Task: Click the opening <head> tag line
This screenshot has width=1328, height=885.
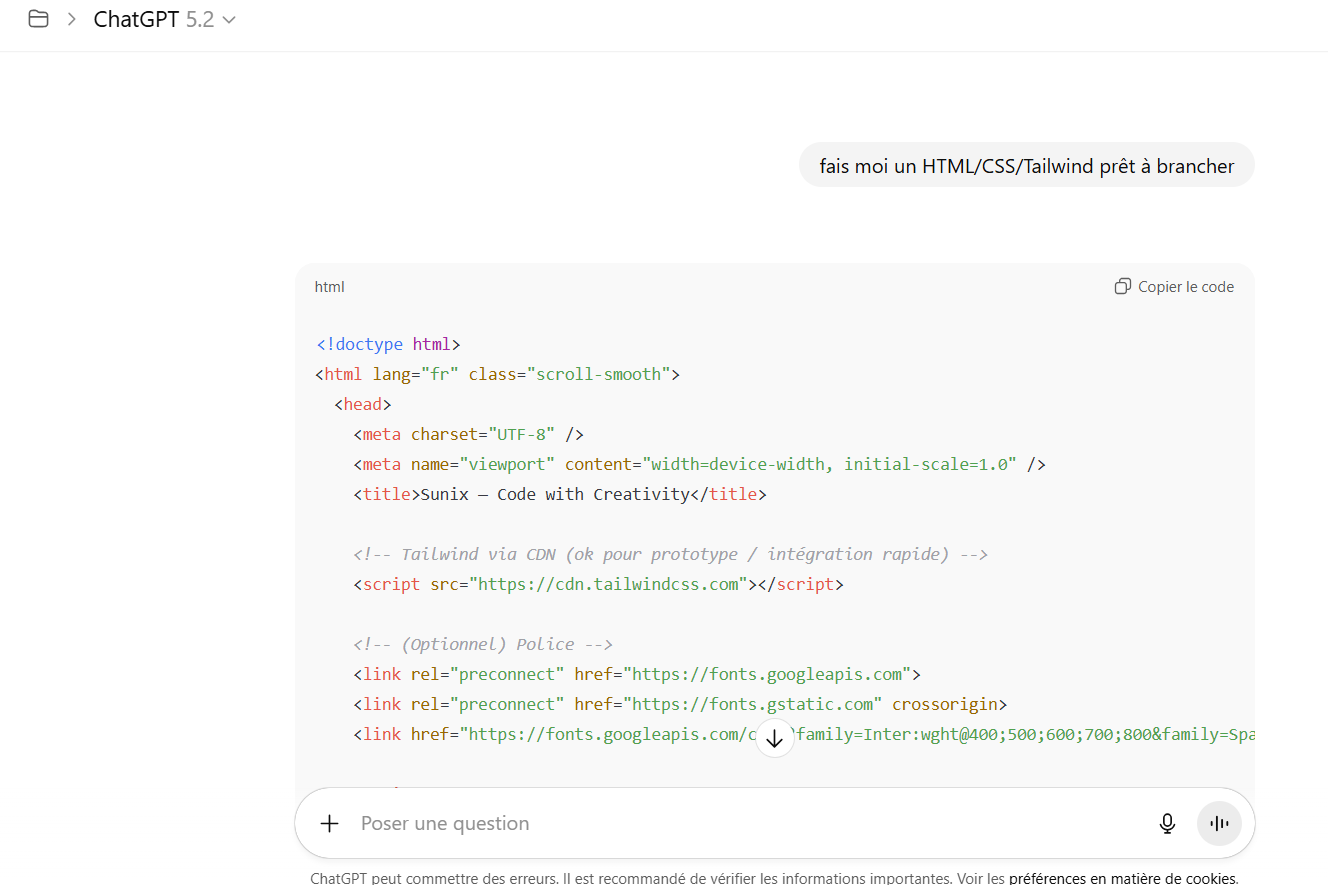Action: click(x=363, y=404)
